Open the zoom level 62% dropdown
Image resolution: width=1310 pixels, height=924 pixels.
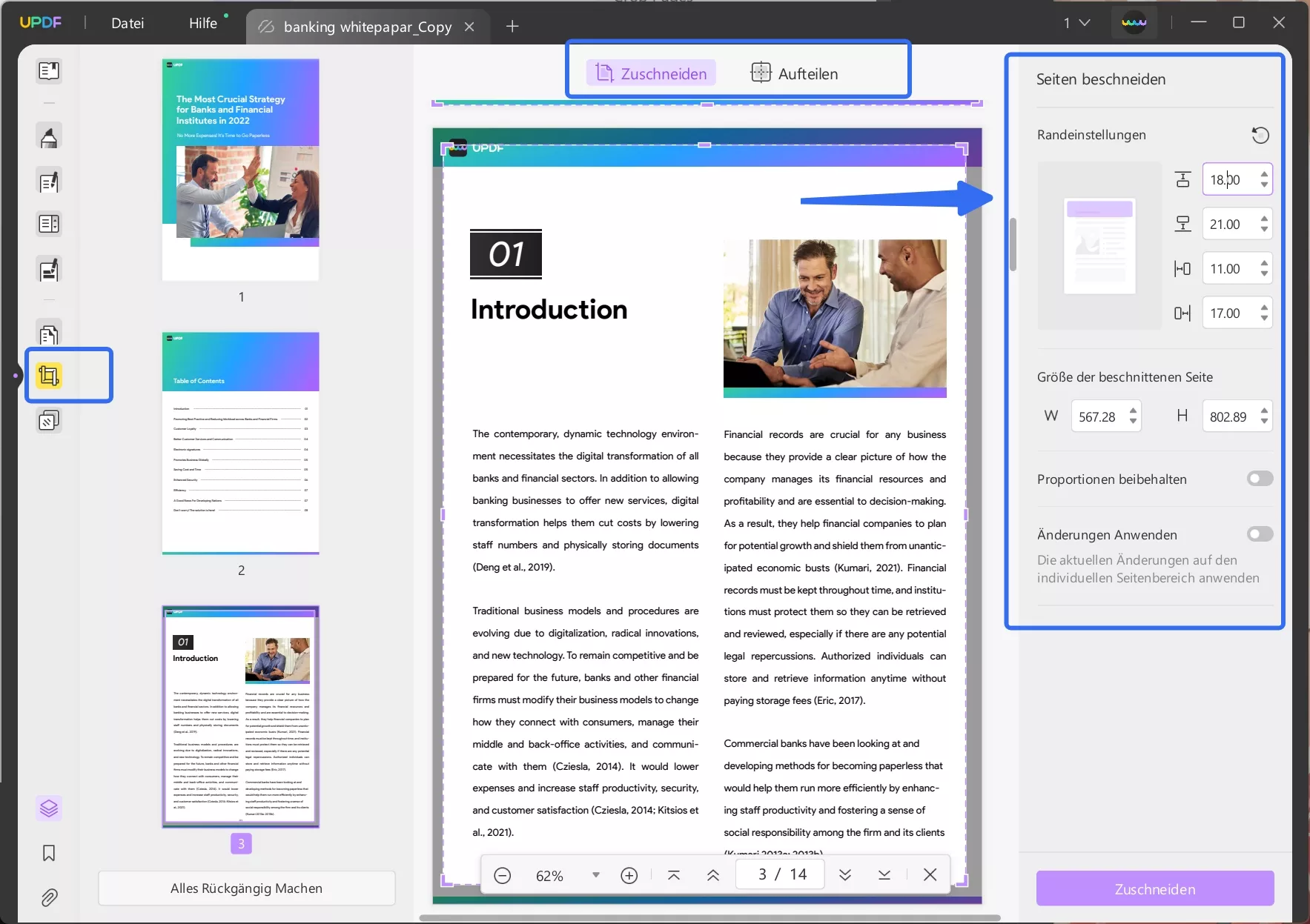click(595, 875)
